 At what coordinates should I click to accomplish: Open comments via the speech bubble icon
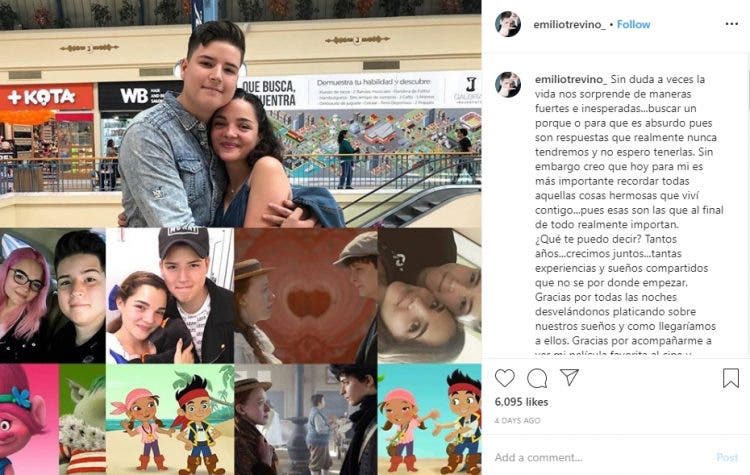coord(537,378)
